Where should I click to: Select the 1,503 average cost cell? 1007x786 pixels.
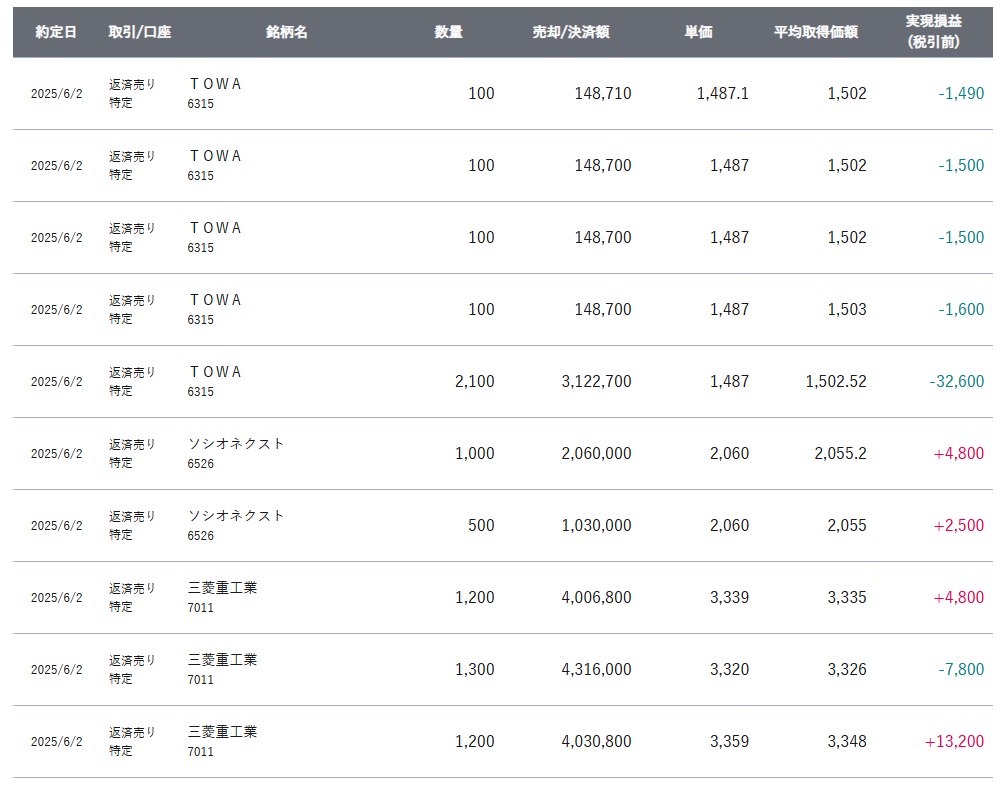tap(846, 309)
